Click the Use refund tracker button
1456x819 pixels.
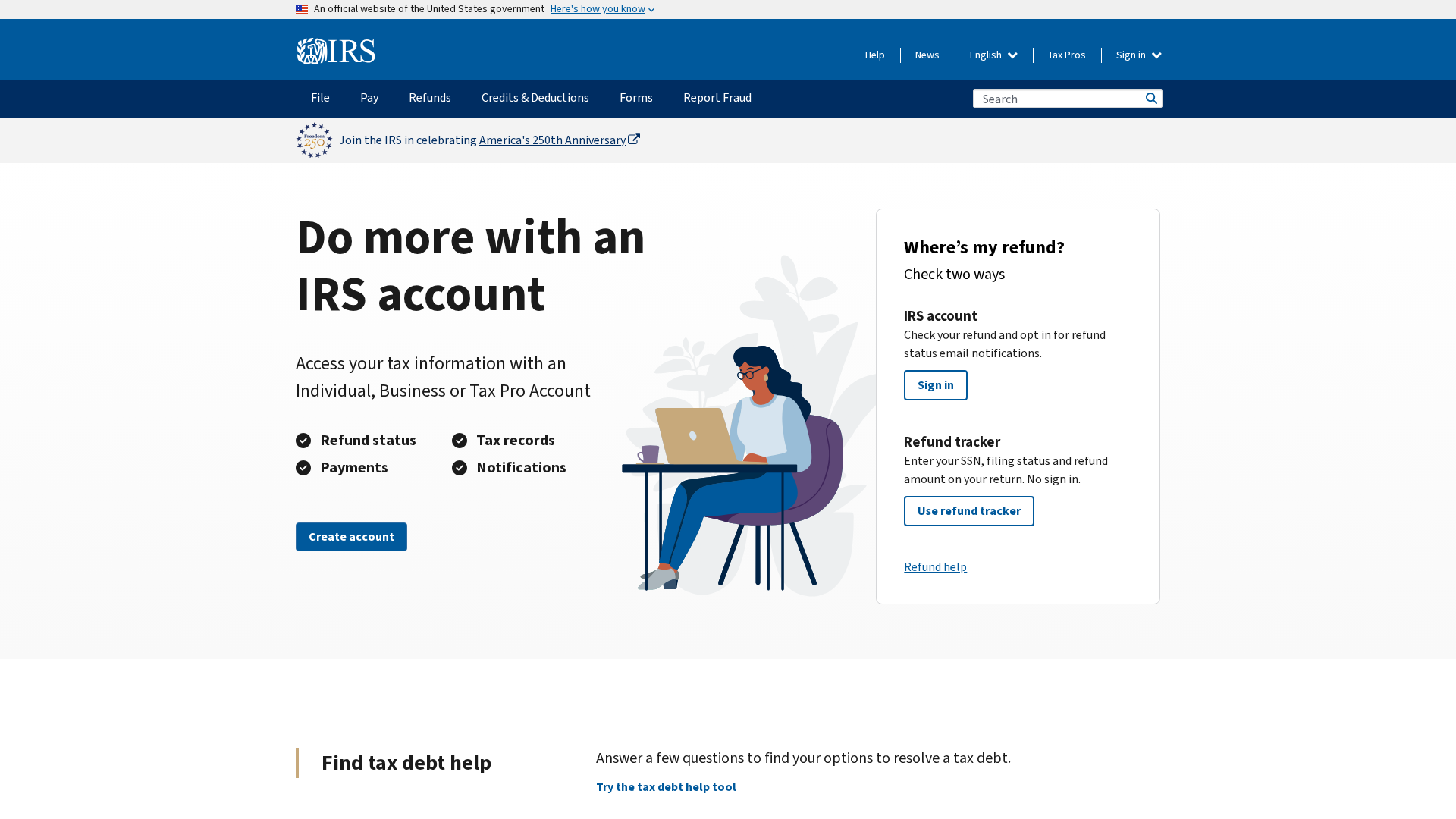969,511
